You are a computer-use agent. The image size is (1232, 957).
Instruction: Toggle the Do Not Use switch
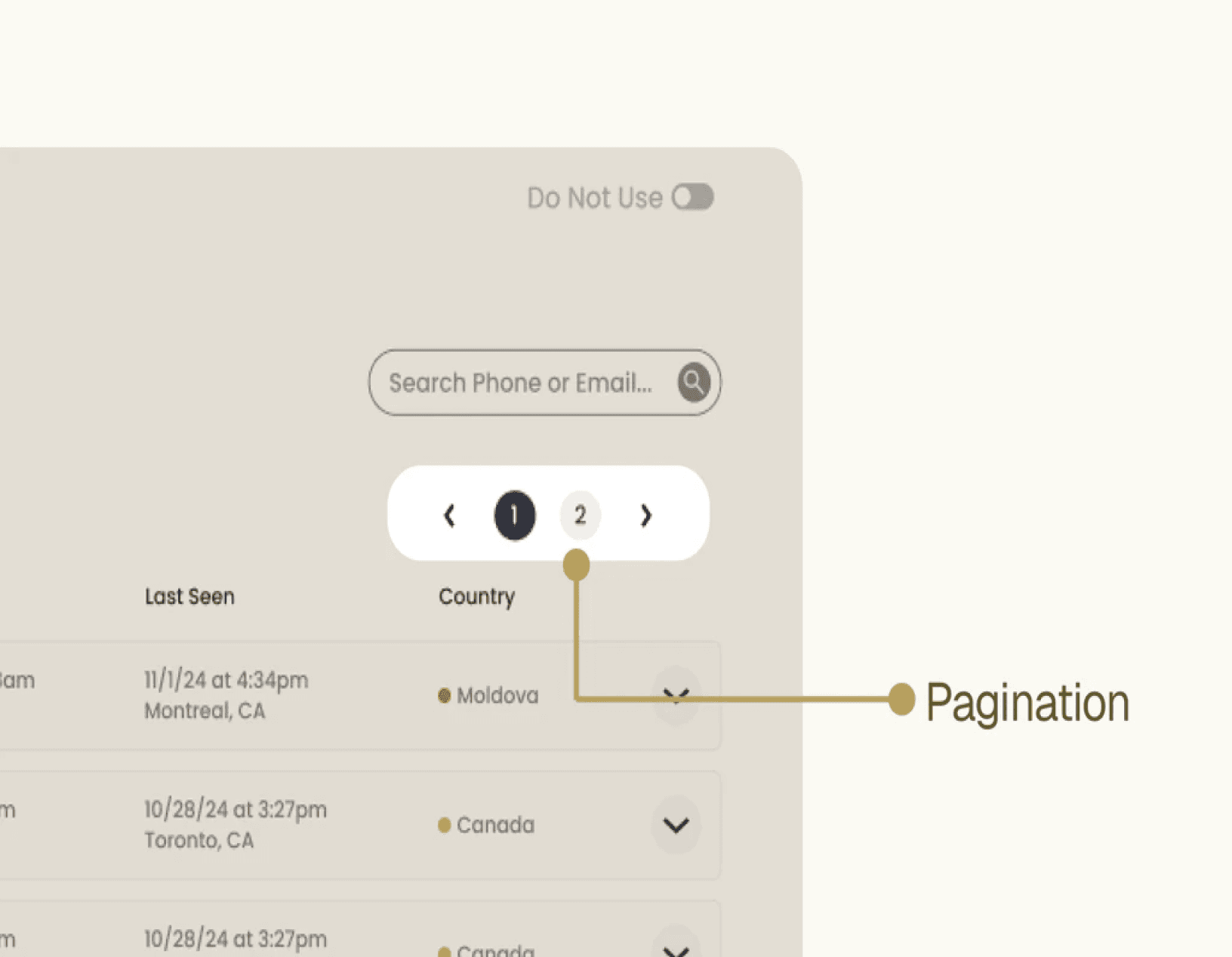[693, 198]
